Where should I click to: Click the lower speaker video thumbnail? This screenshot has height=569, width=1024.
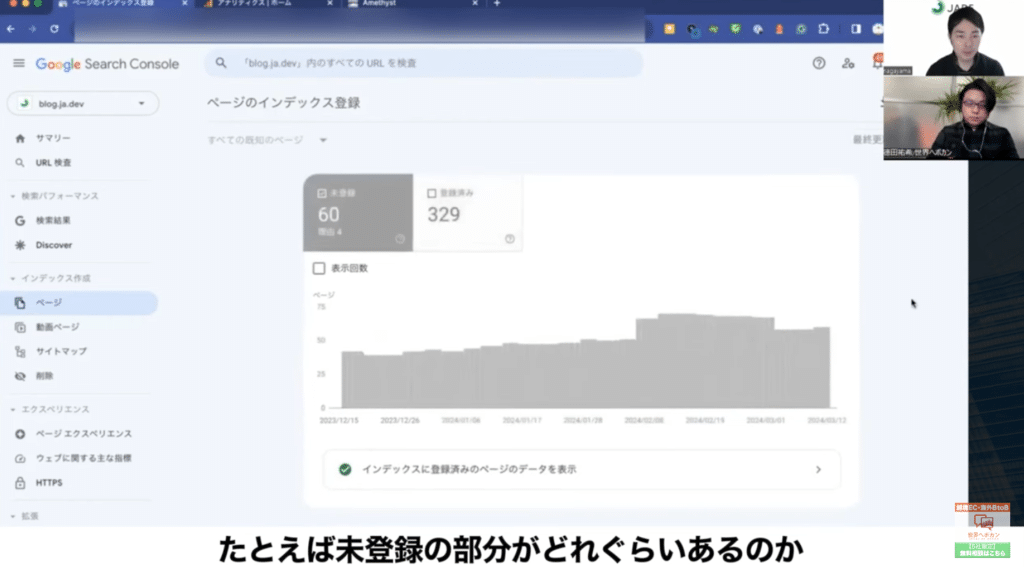tap(953, 118)
